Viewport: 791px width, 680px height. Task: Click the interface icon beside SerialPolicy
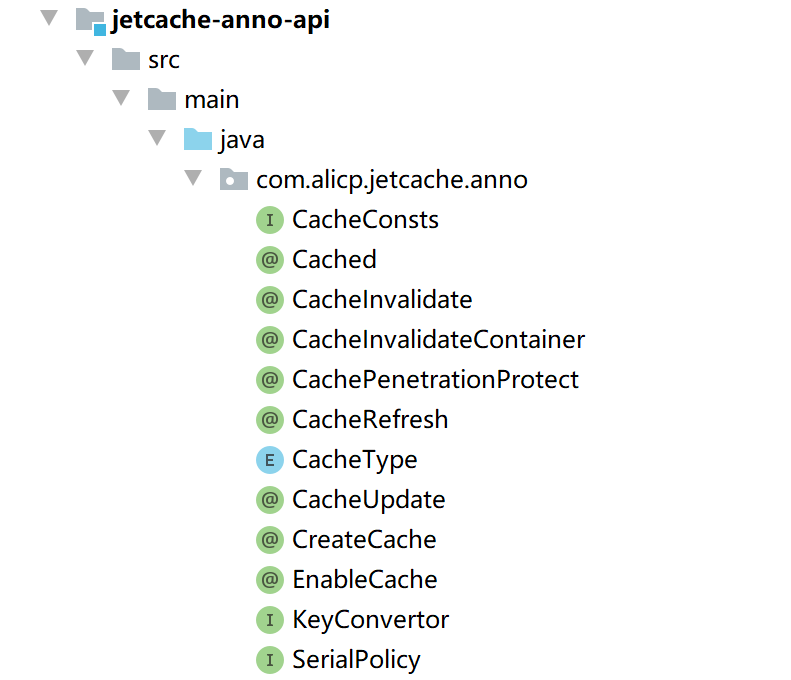tap(269, 660)
